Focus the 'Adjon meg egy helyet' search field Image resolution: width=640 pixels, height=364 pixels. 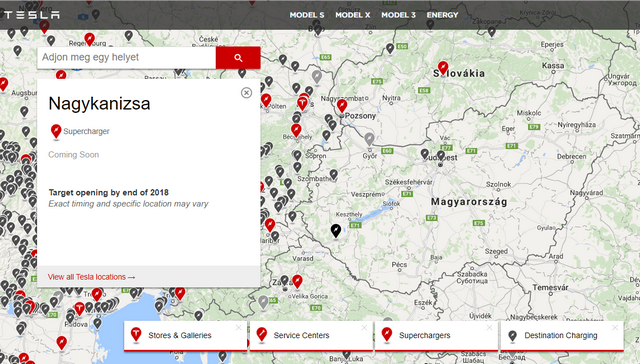point(127,58)
